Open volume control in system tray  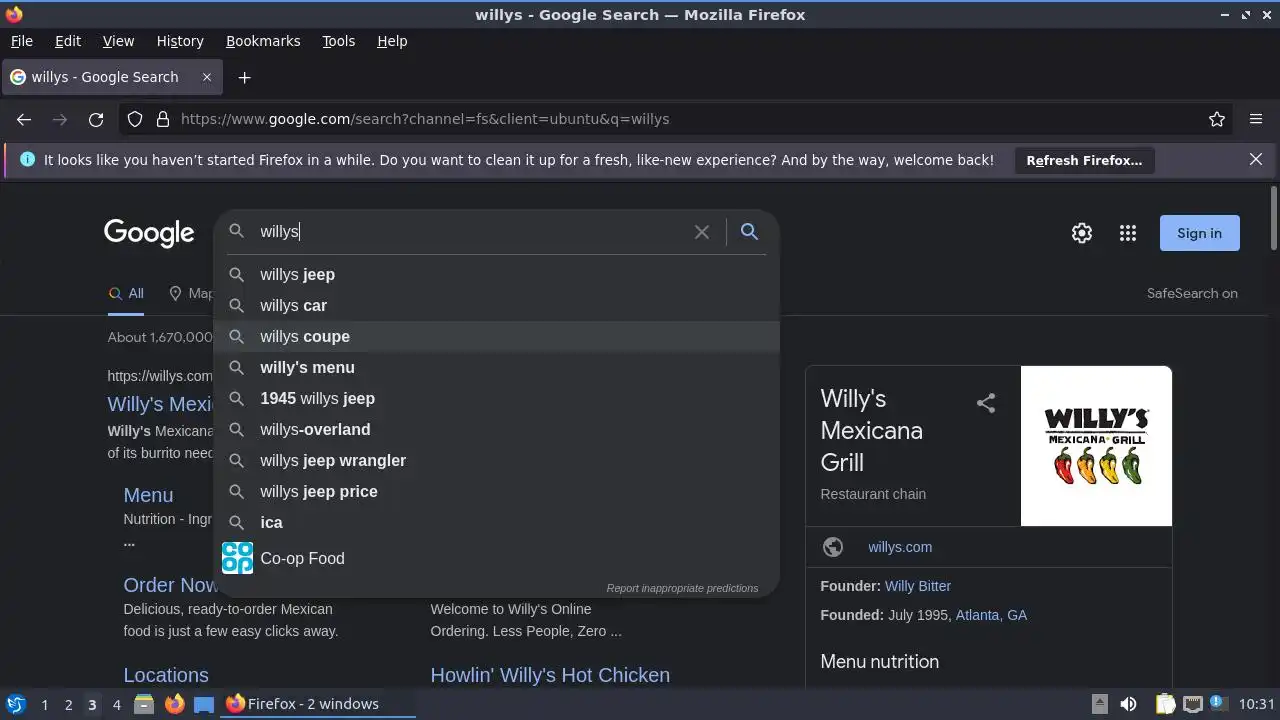1128,704
